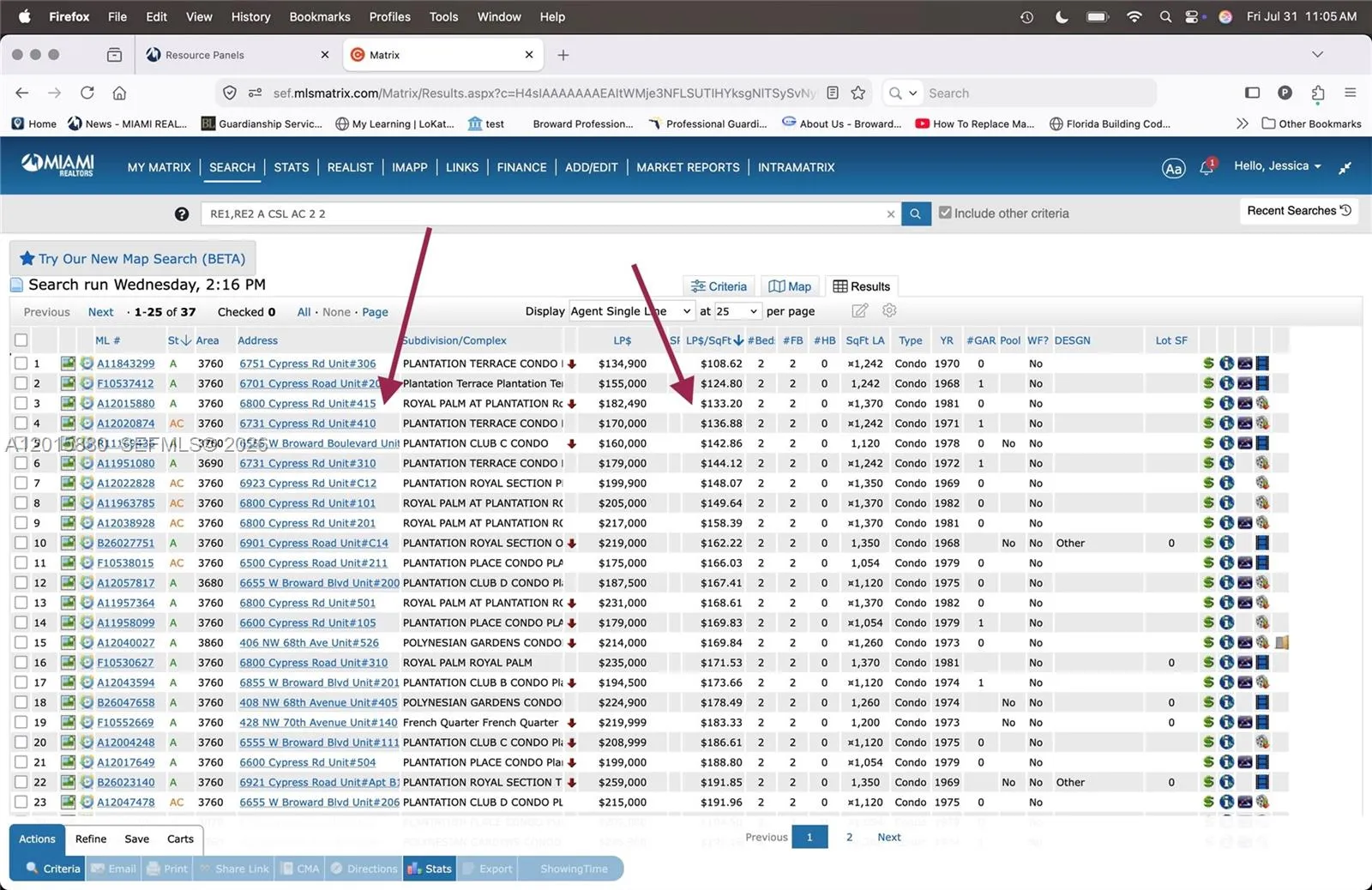This screenshot has width=1372, height=890.
Task: Open Firefox home button
Action: (x=119, y=93)
